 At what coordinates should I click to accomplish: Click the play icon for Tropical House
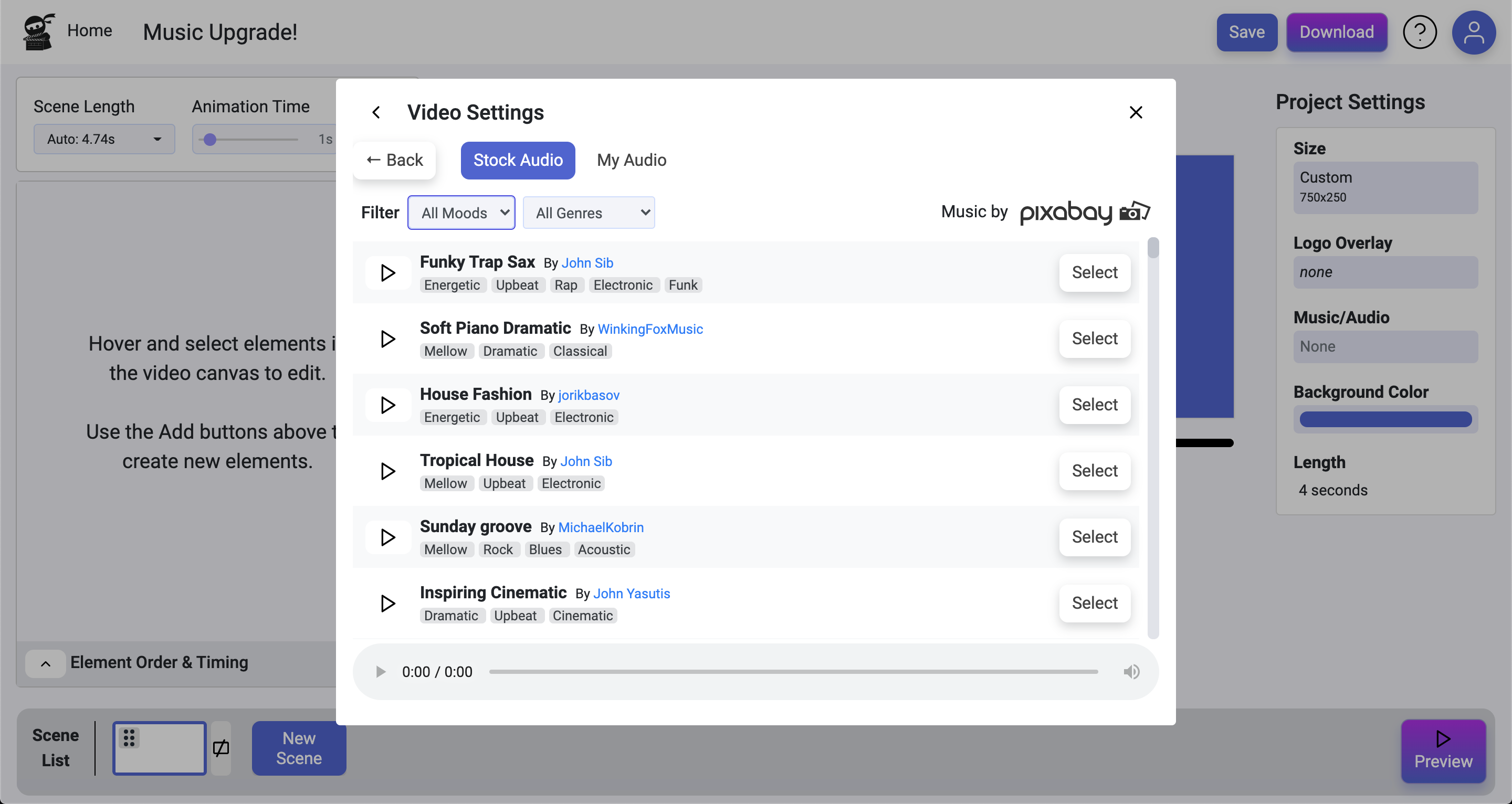[388, 471]
